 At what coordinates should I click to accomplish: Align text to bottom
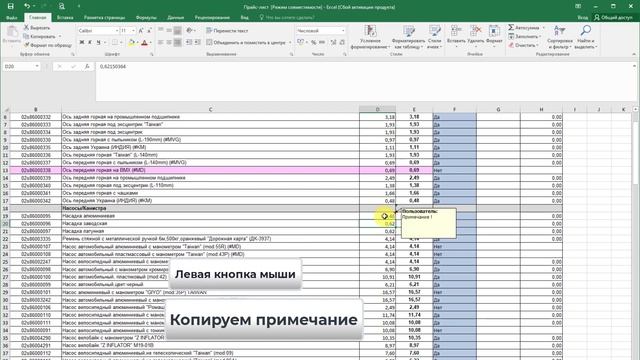178,31
